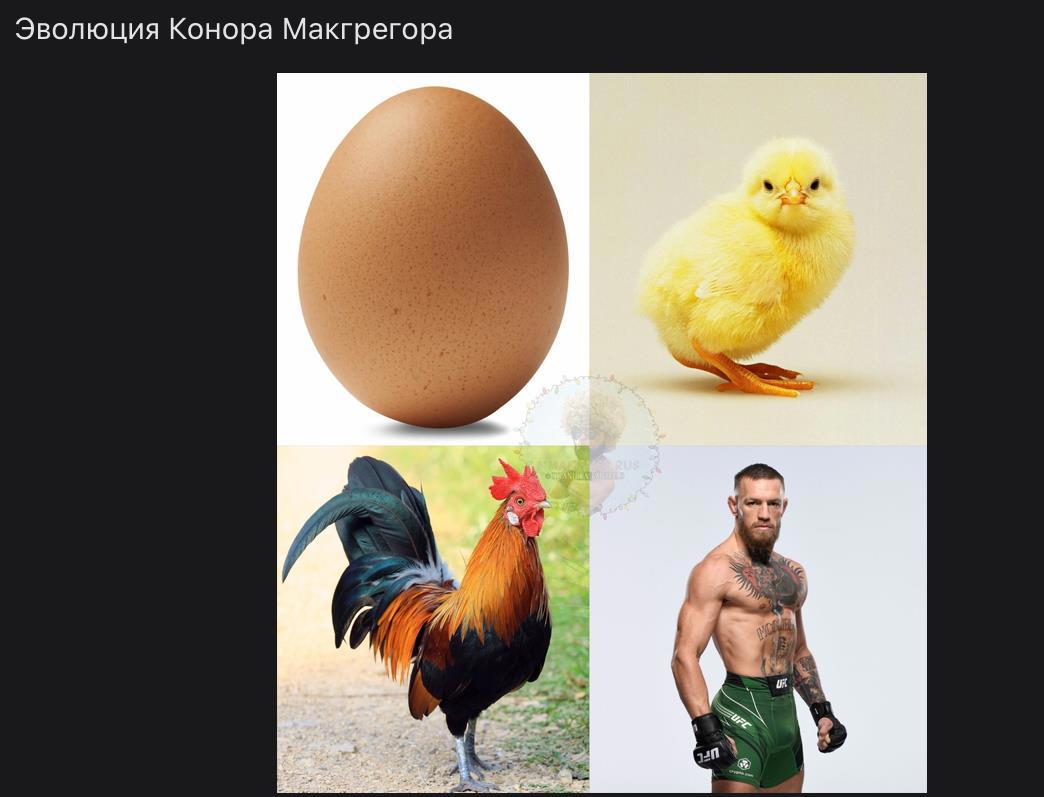Open the rooster picture
This screenshot has width=1044, height=797.
[x=433, y=619]
